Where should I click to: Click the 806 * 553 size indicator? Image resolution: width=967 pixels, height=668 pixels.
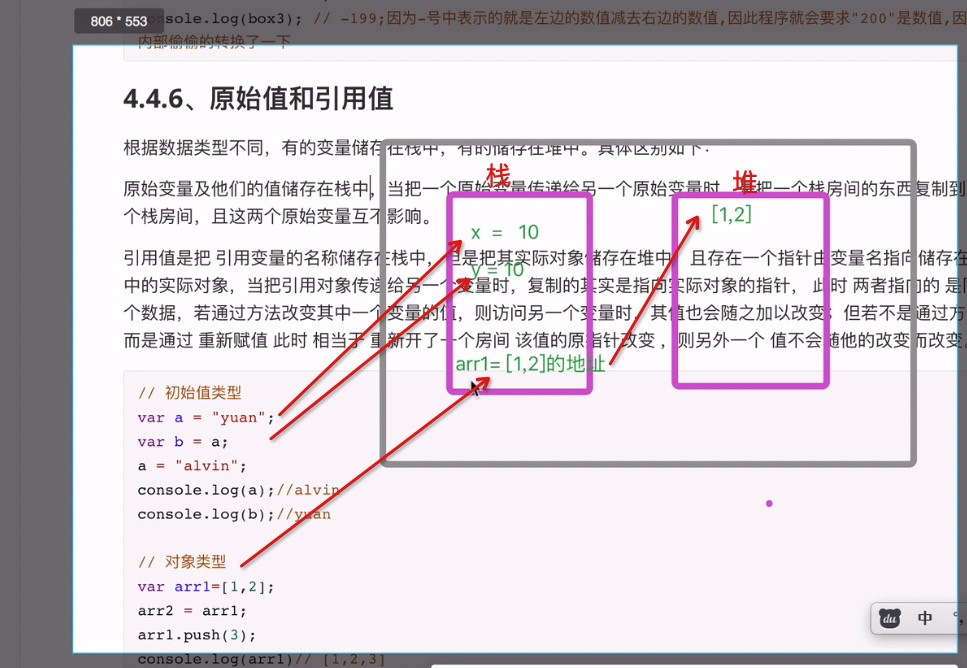[118, 21]
